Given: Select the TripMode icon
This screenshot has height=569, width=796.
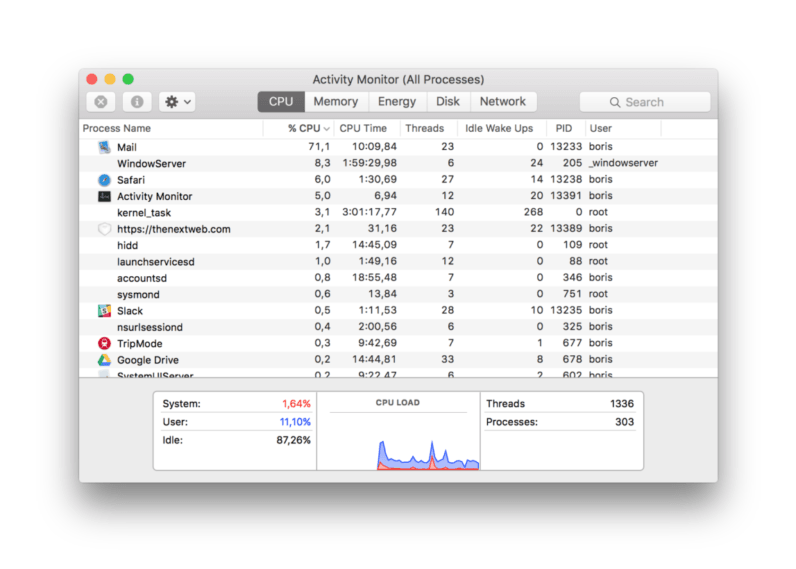Looking at the screenshot, I should pyautogui.click(x=105, y=344).
